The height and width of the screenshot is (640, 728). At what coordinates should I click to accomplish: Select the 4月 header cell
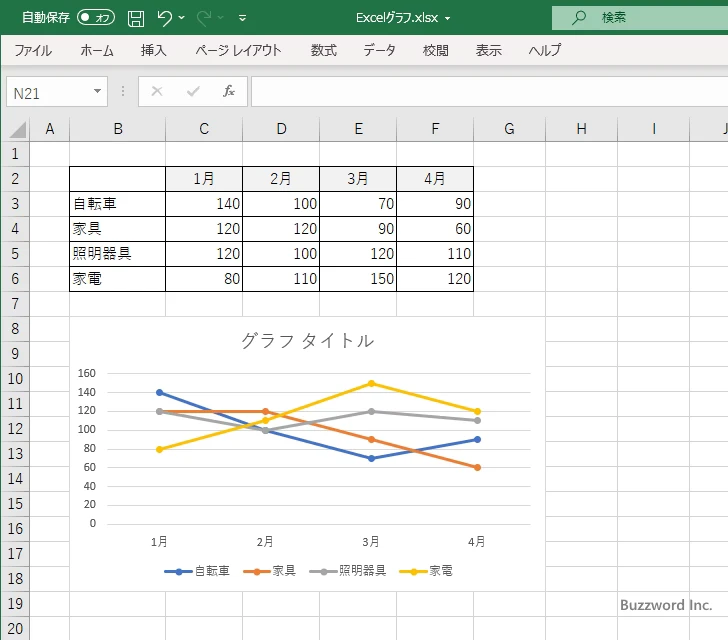coord(435,179)
